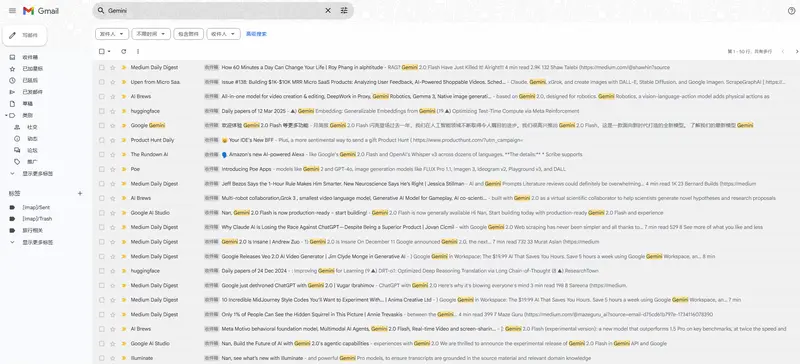Open Jeff Bezos 1-Hour Rule email

coord(446,183)
